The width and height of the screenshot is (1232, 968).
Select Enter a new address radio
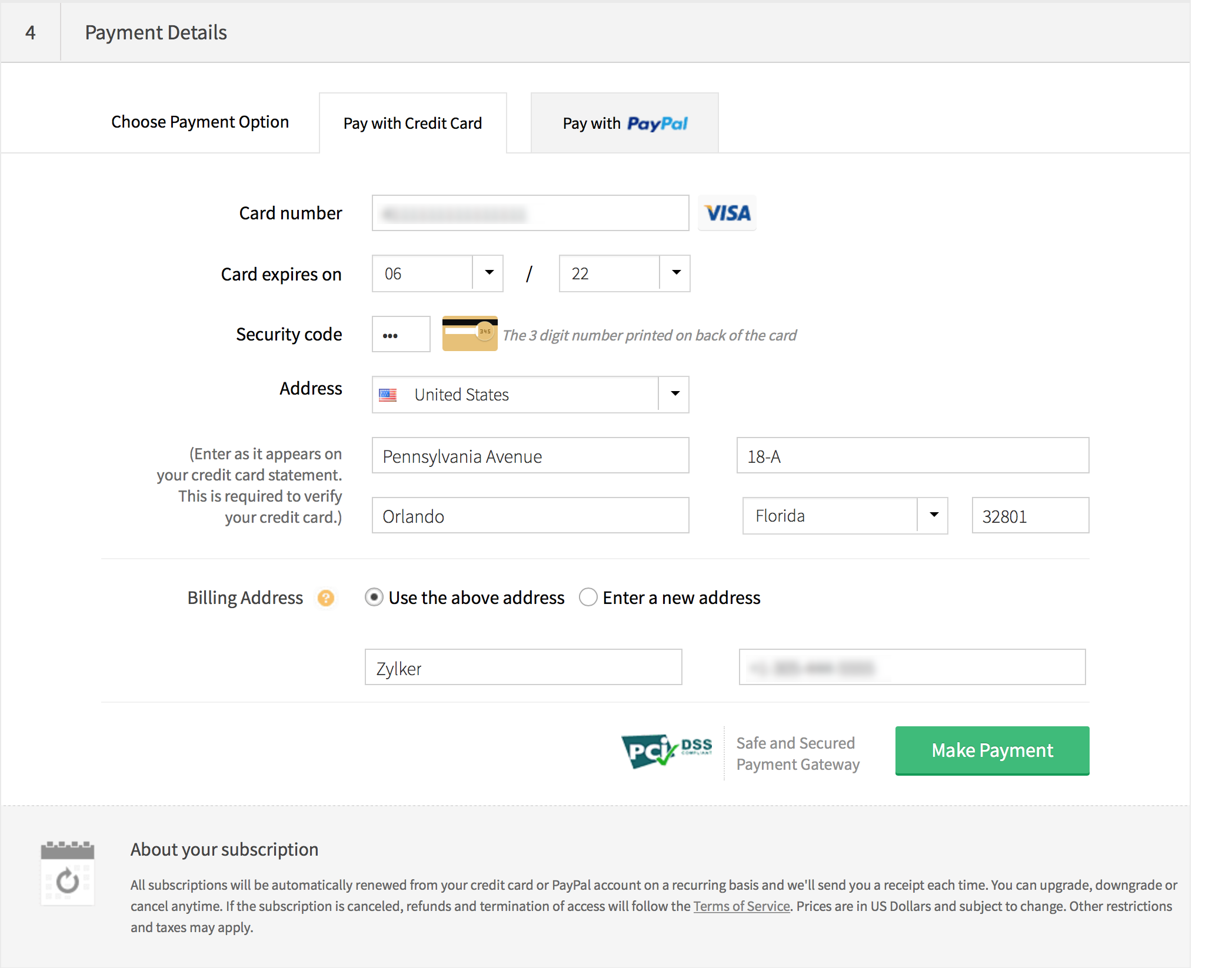click(x=588, y=598)
